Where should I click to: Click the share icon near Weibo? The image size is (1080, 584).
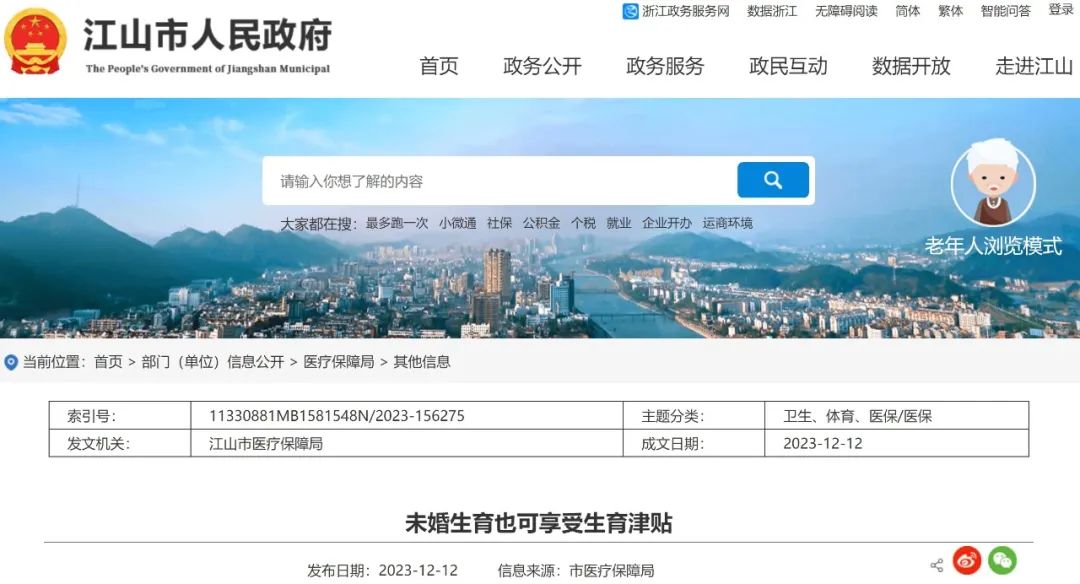point(937,565)
